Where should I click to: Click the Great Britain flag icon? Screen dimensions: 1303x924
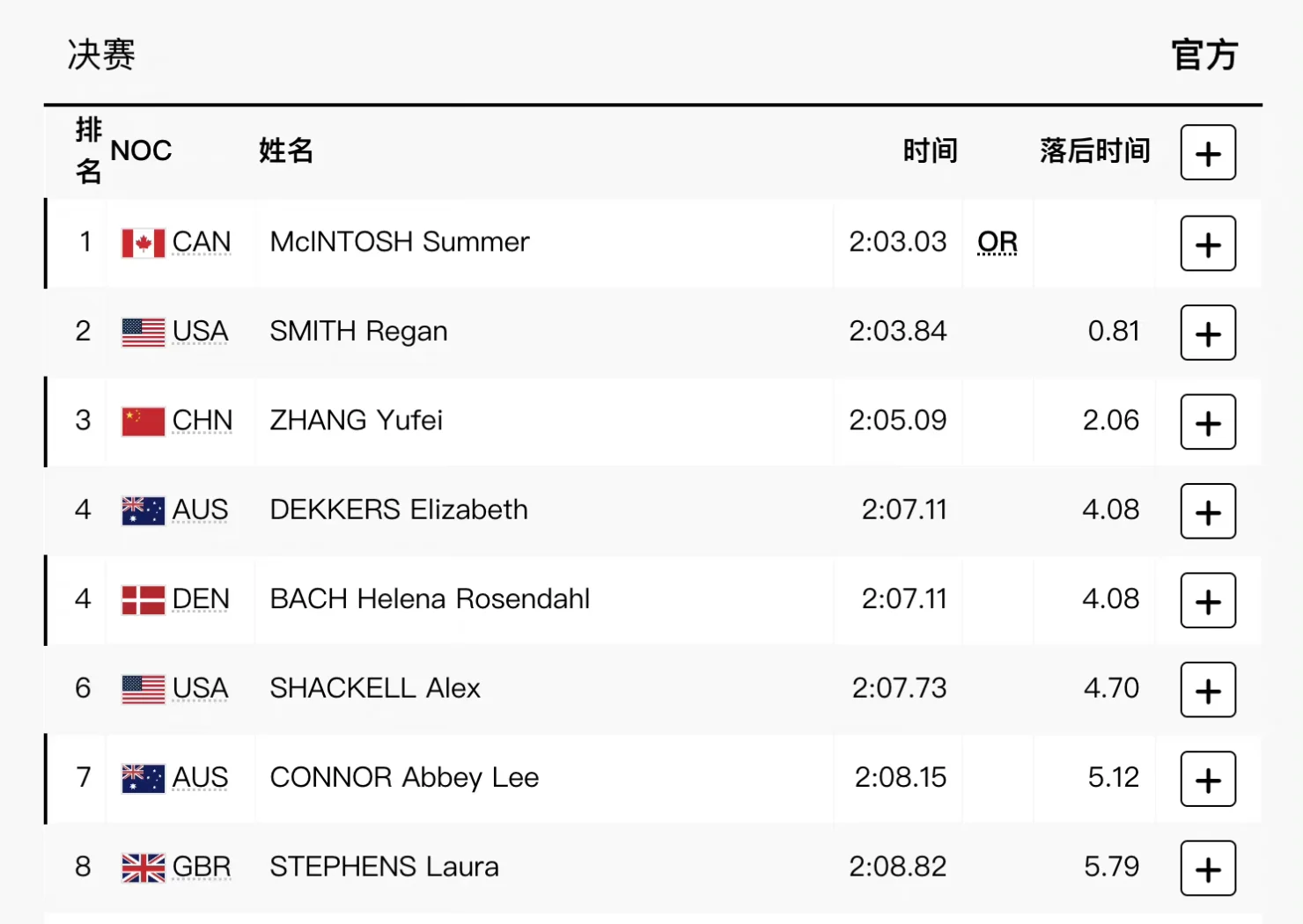143,868
